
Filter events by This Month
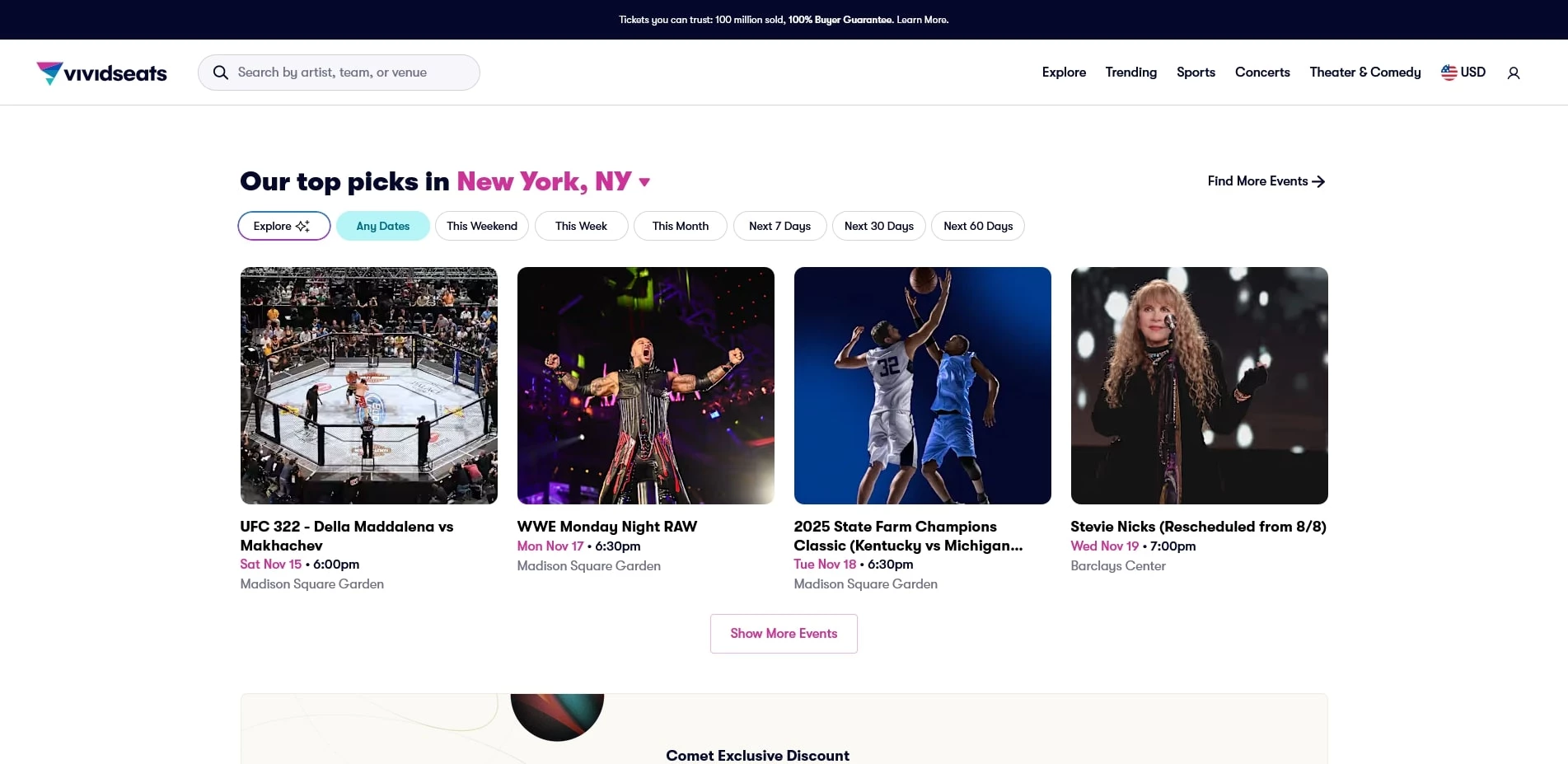pyautogui.click(x=680, y=226)
